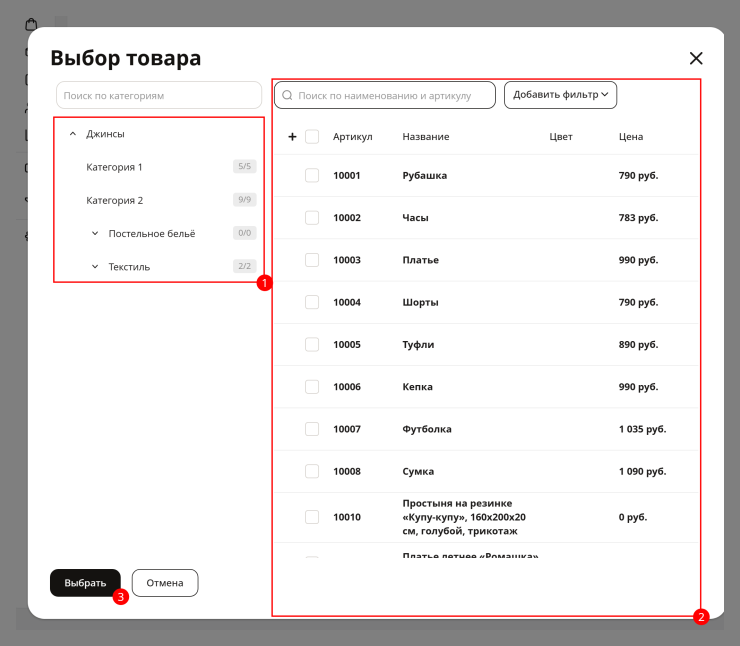
Task: Close the Выбор товара dialog
Action: coord(696,59)
